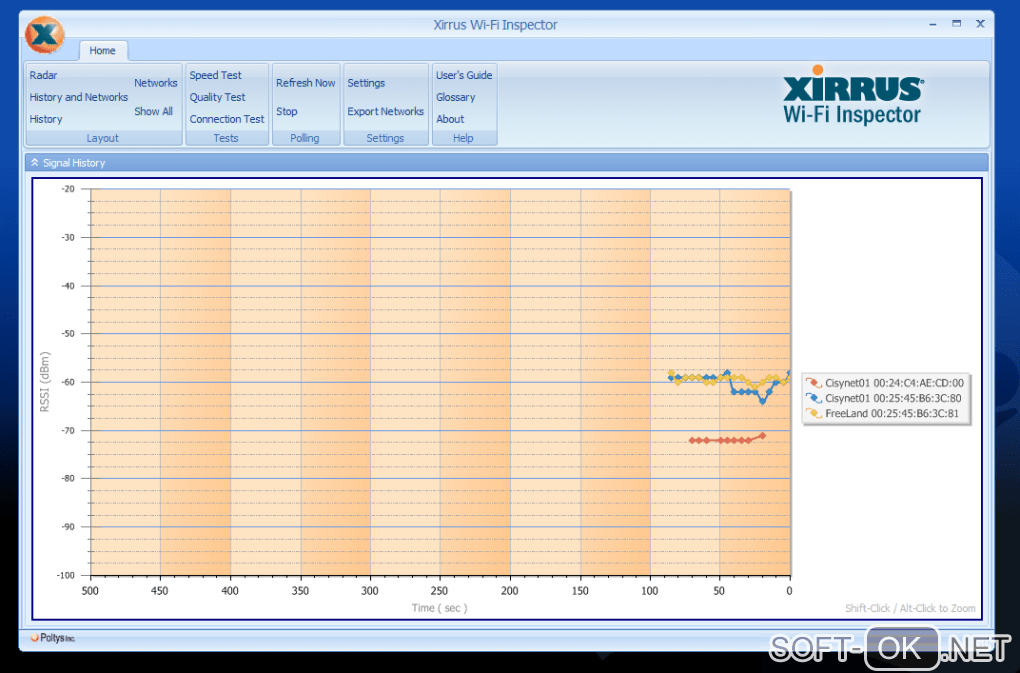Click Export Networks
This screenshot has height=673, width=1020.
coord(386,111)
